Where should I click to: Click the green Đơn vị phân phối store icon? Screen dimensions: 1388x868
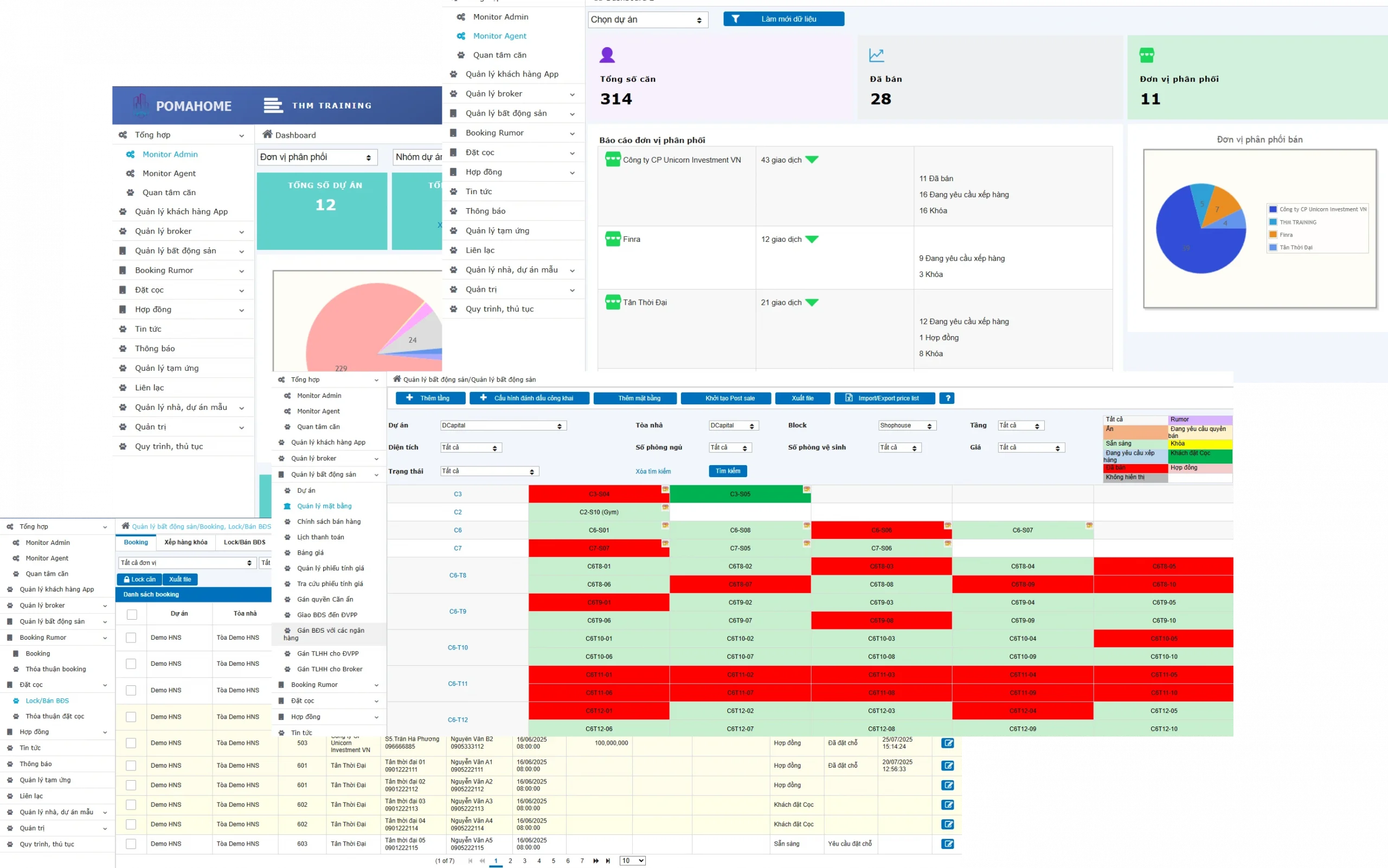tap(1146, 55)
